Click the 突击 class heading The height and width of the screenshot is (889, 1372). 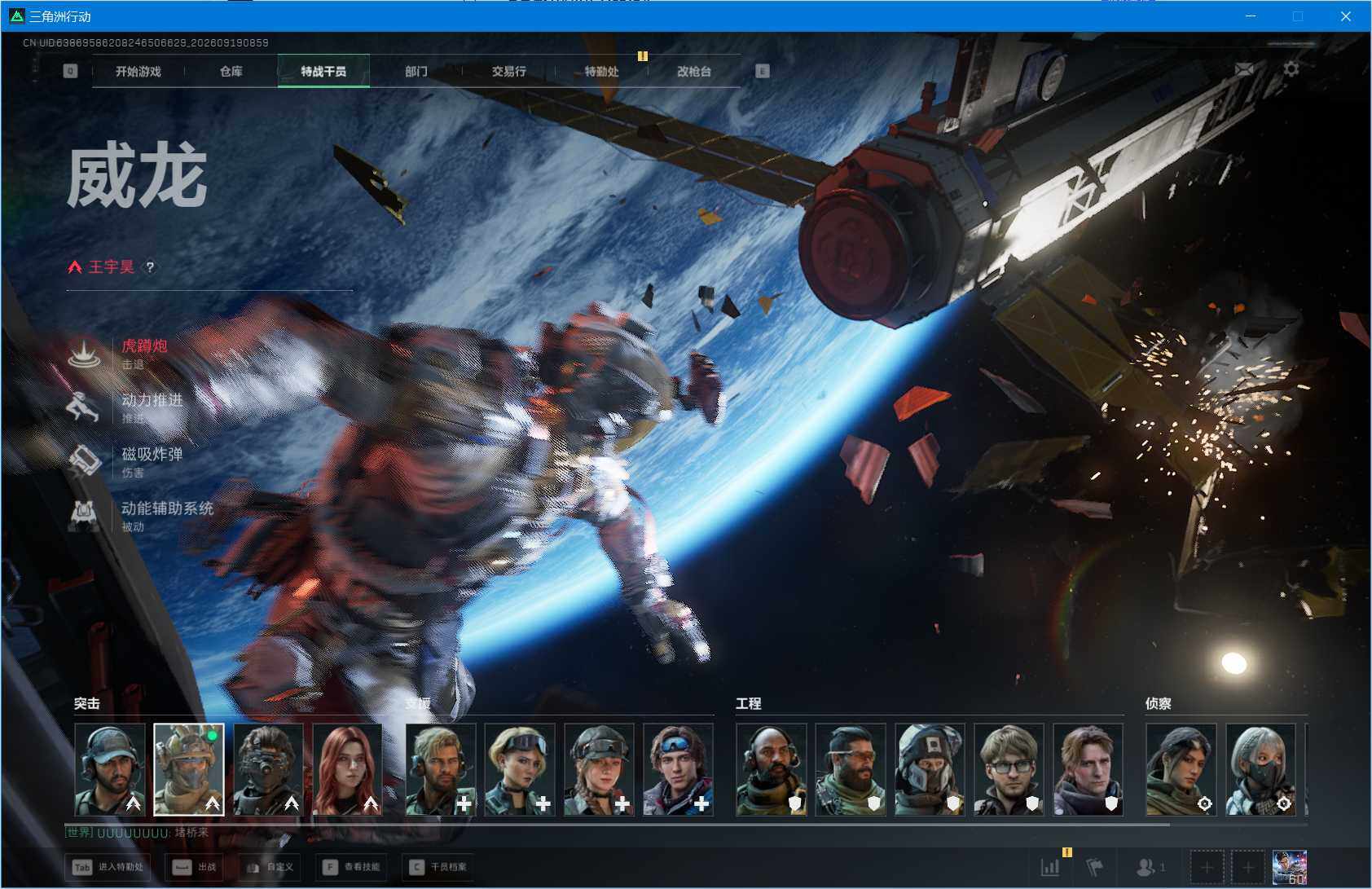tap(86, 703)
